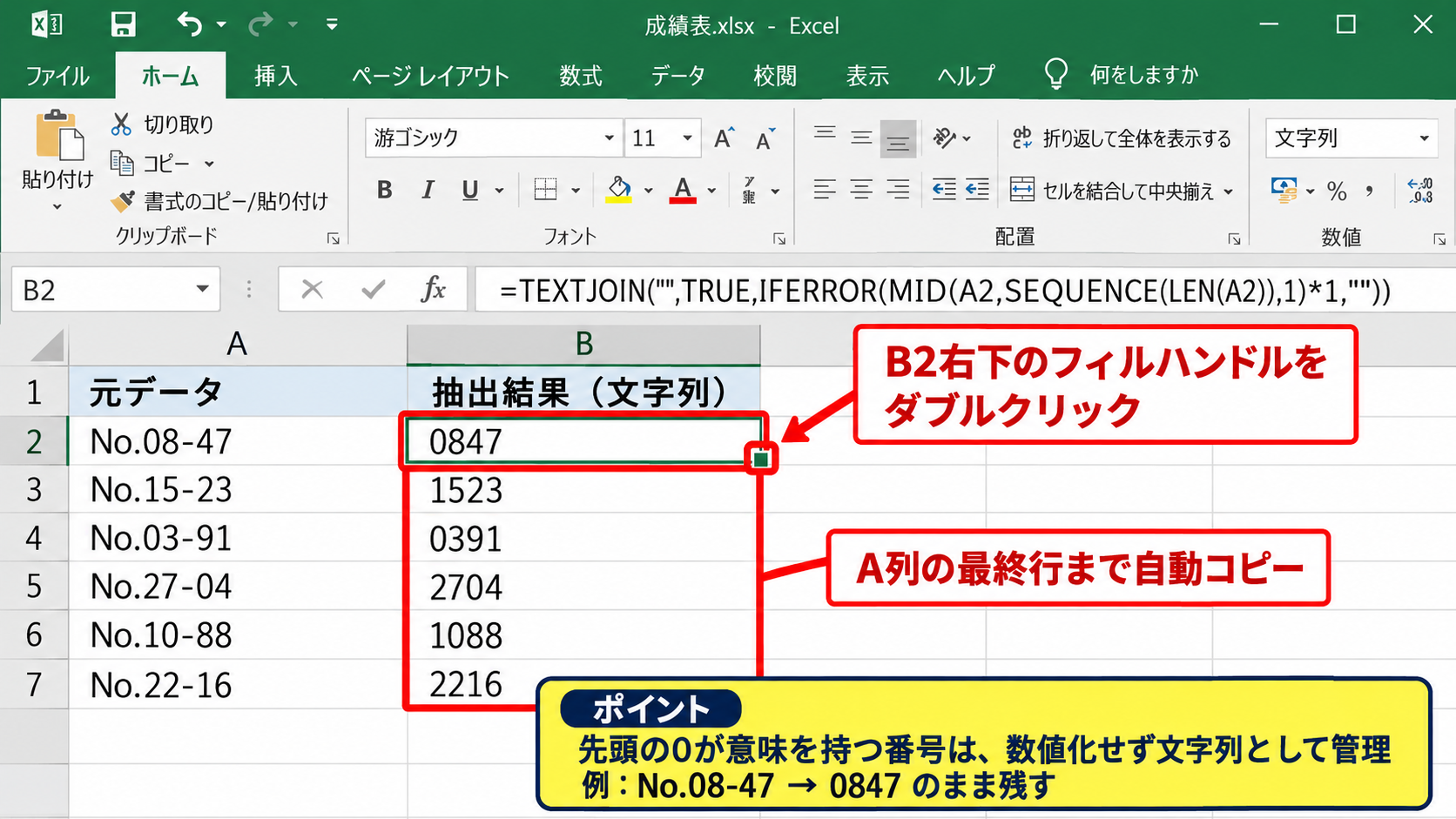
Task: Toggle Underline formatting
Action: [470, 190]
